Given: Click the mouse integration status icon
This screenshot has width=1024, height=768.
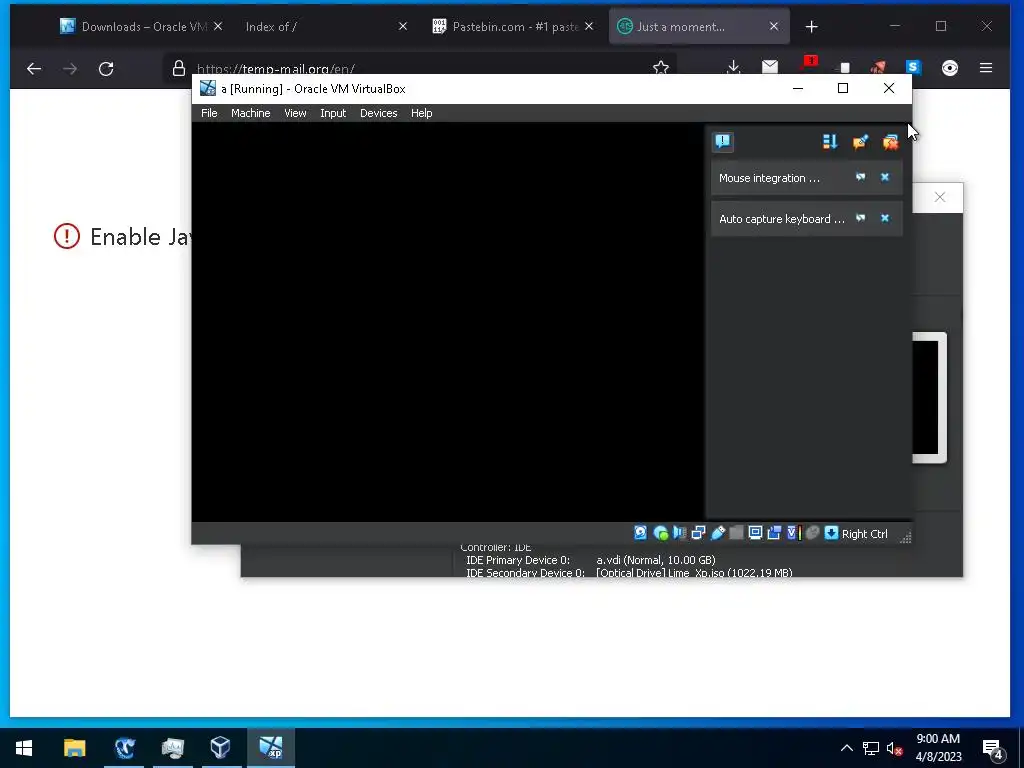Looking at the screenshot, I should point(812,533).
